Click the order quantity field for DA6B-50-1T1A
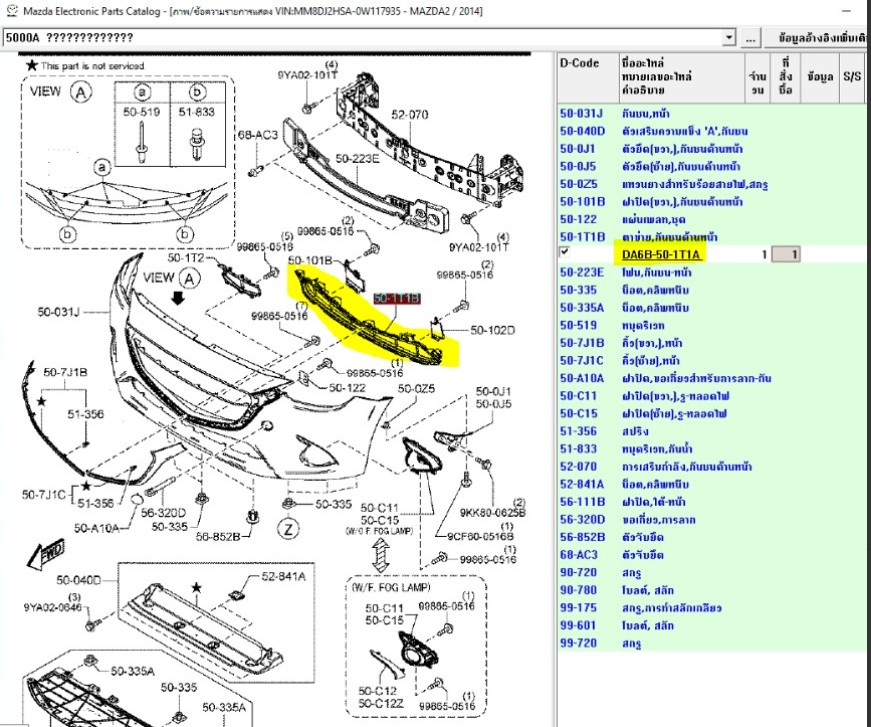The width and height of the screenshot is (871, 727). coord(789,255)
